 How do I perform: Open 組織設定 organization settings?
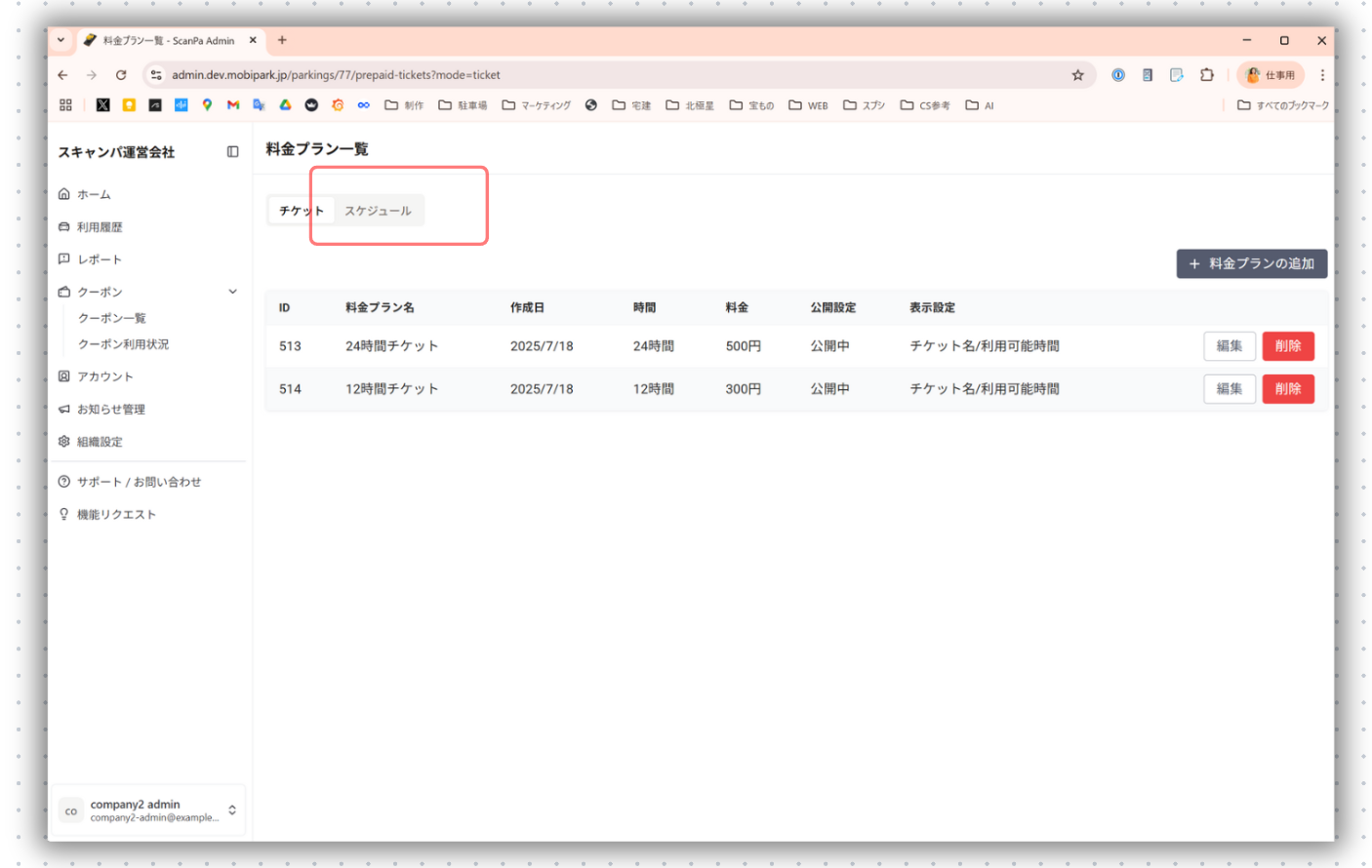point(100,442)
